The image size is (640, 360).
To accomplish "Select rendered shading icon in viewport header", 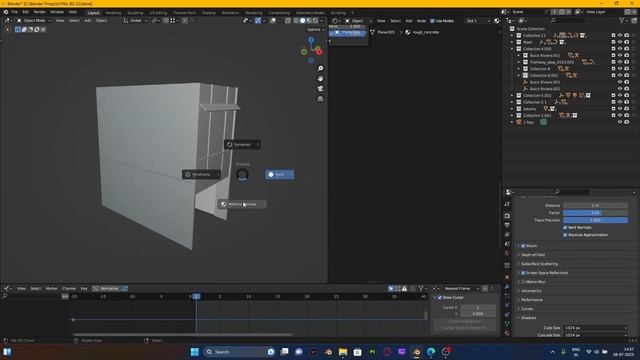I will point(316,20).
